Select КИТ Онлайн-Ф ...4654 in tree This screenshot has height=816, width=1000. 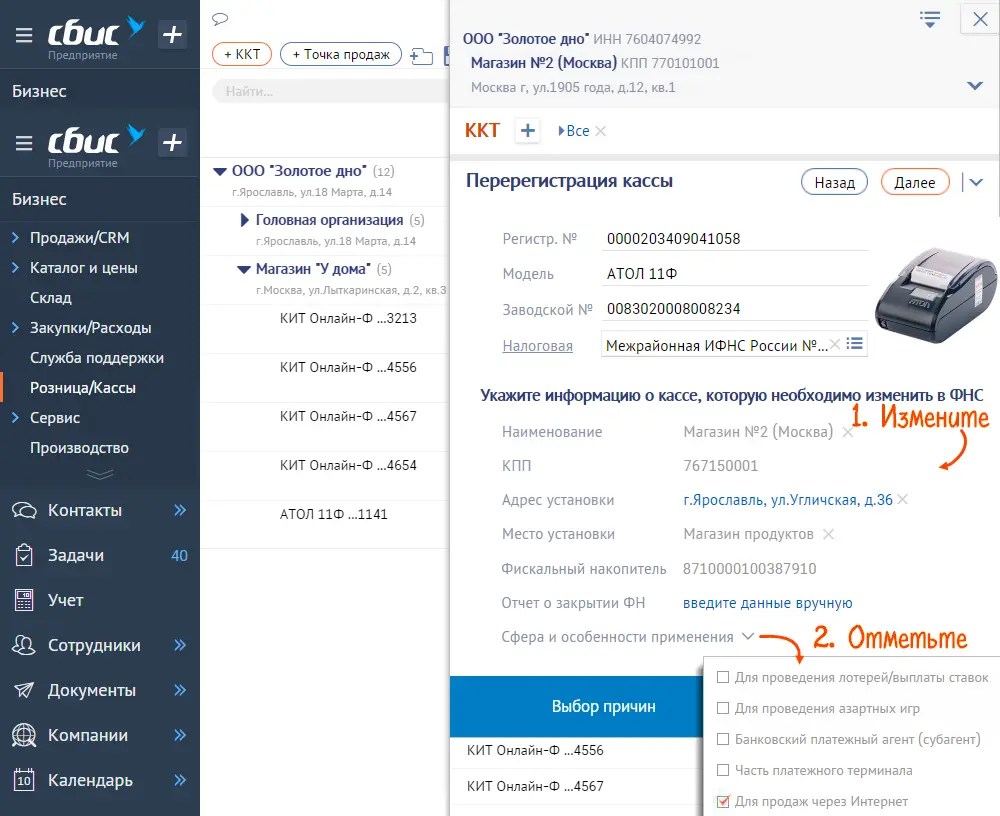pyautogui.click(x=348, y=465)
